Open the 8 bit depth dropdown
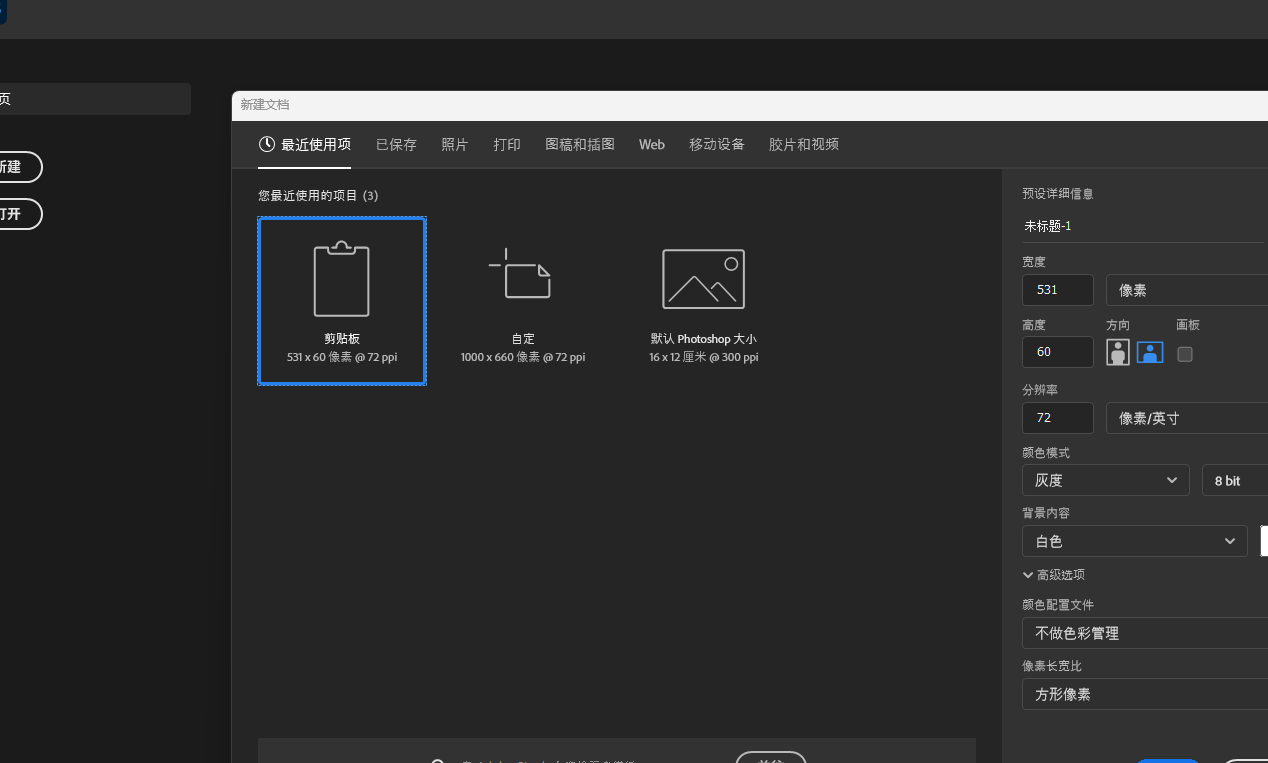 tap(1234, 481)
